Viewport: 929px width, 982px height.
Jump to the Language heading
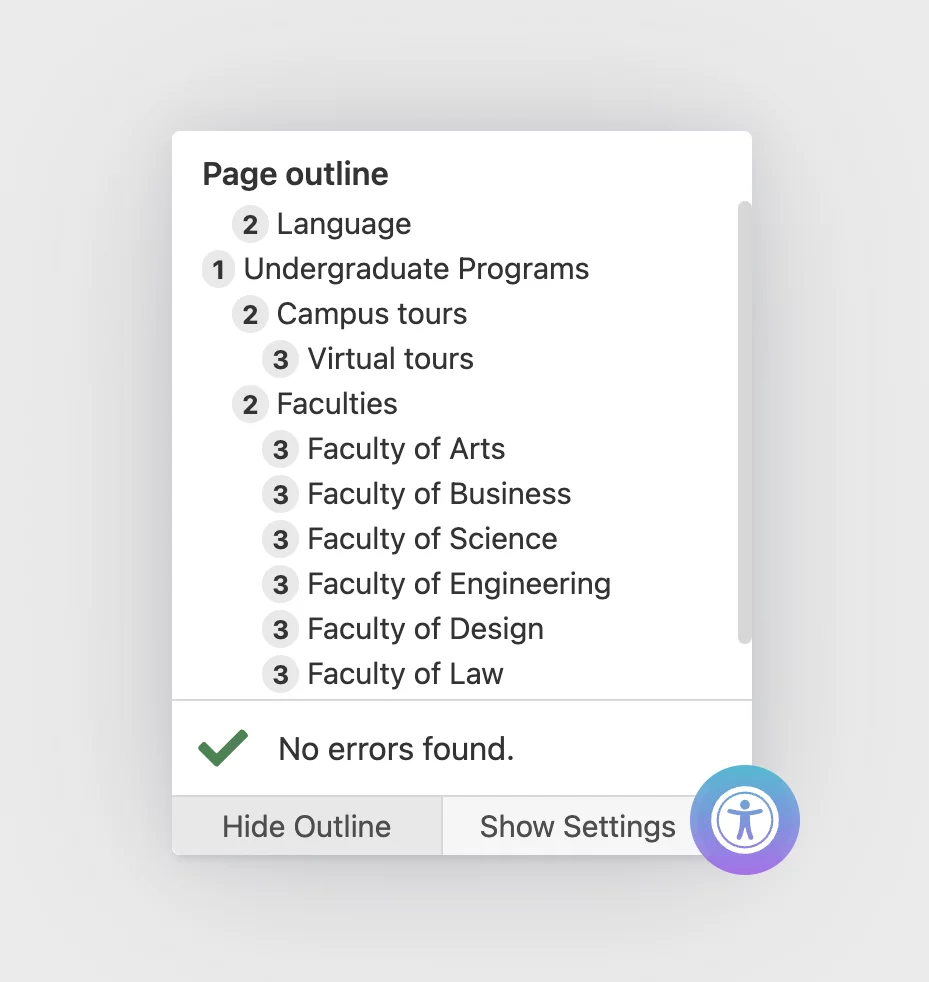(344, 224)
